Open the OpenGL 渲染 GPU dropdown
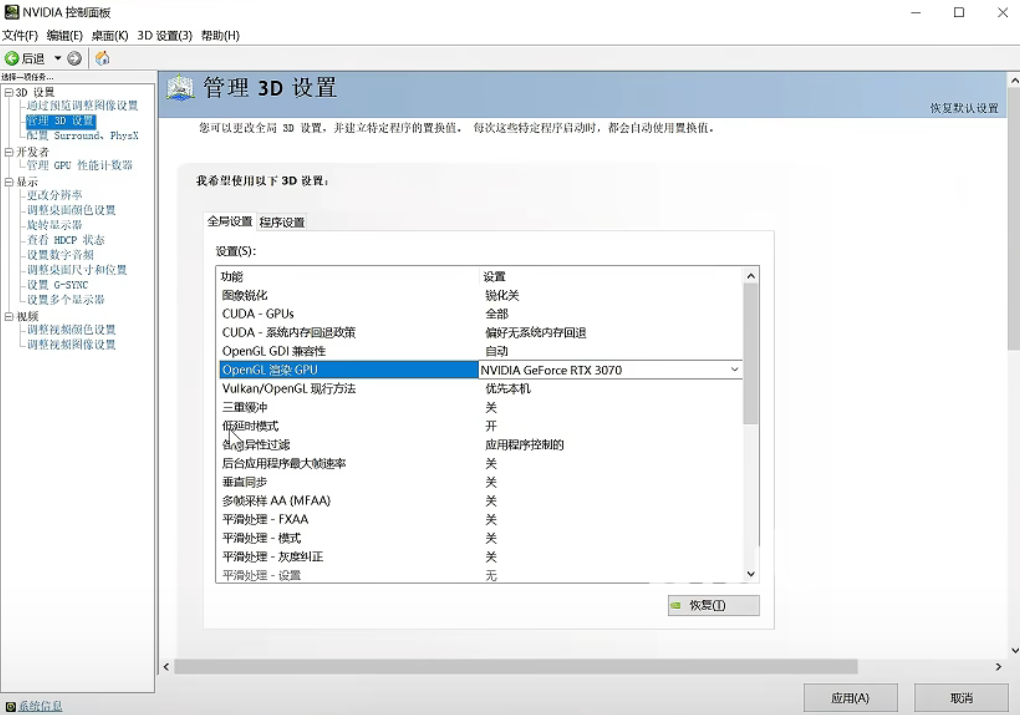1020x715 pixels. coord(734,370)
